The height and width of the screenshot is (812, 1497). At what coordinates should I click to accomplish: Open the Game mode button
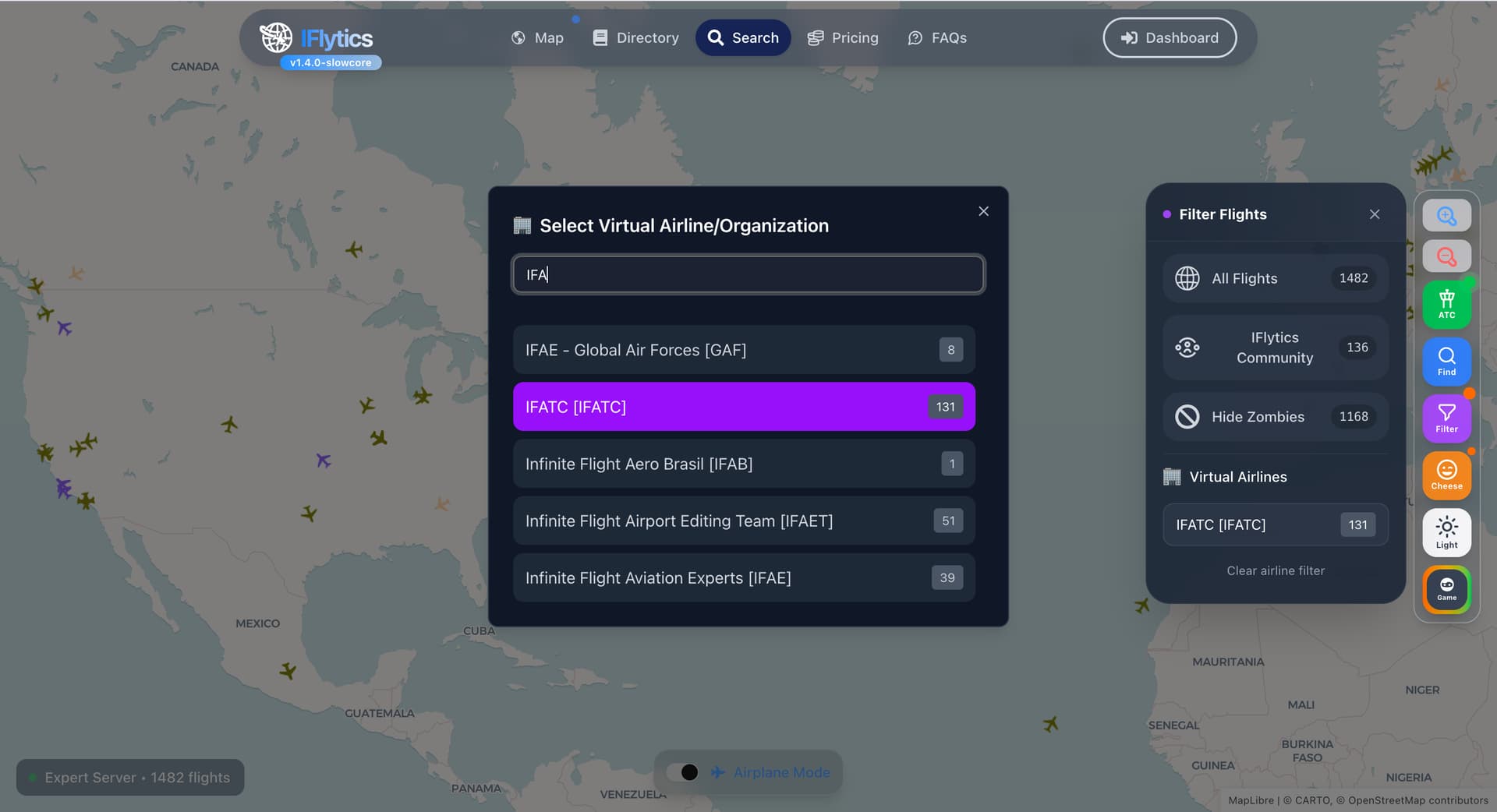pyautogui.click(x=1447, y=589)
